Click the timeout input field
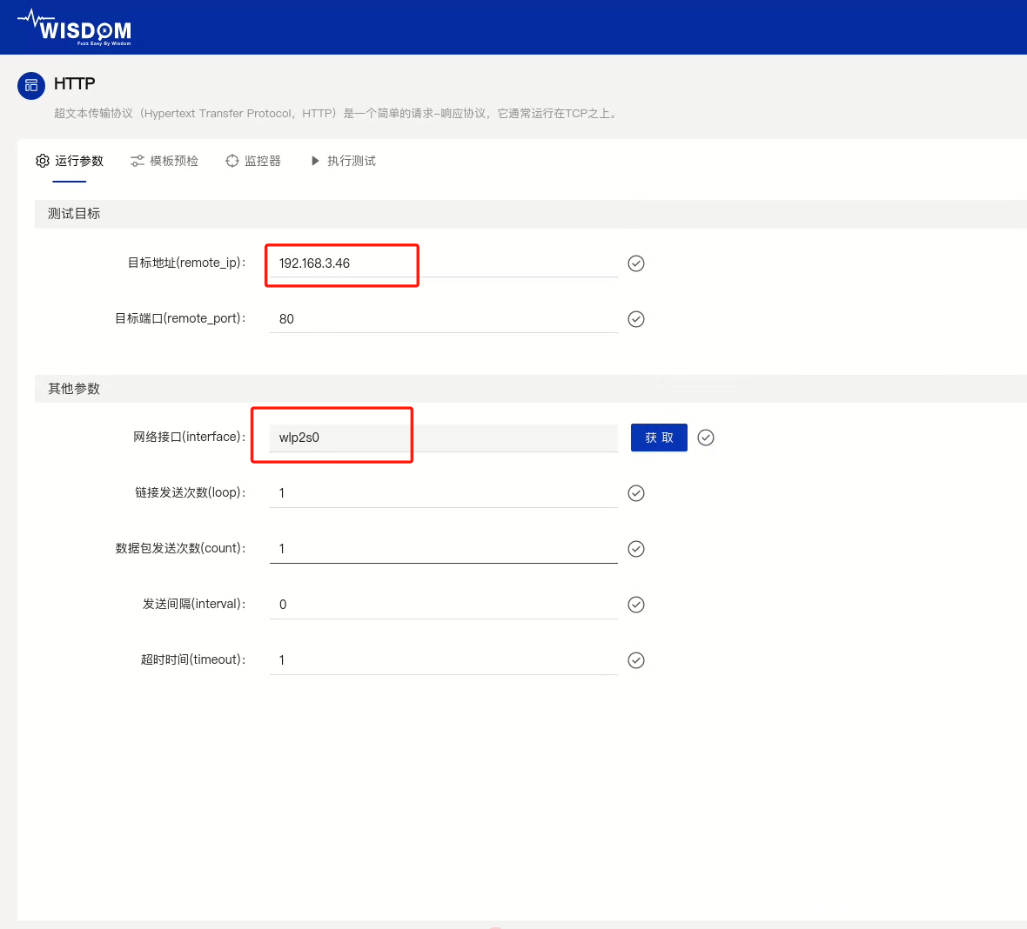Viewport: 1027px width, 929px height. pos(443,660)
